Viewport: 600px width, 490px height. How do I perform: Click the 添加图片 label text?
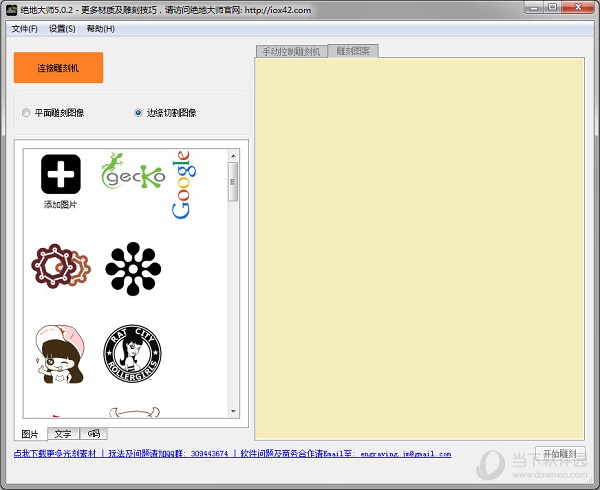tap(60, 205)
